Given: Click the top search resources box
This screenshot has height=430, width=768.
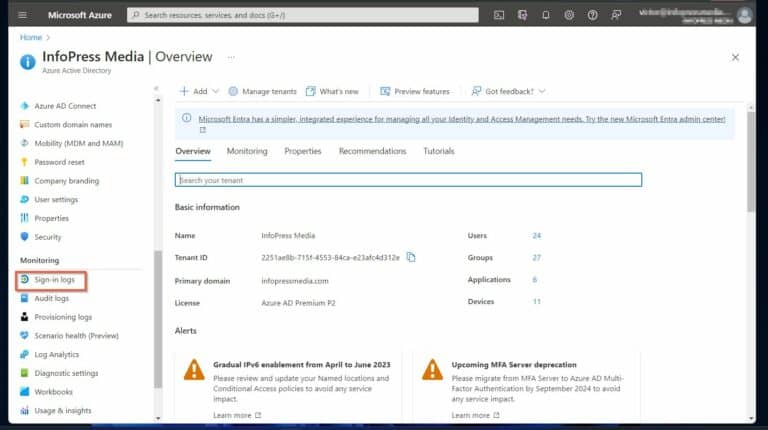Looking at the screenshot, I should [x=303, y=15].
